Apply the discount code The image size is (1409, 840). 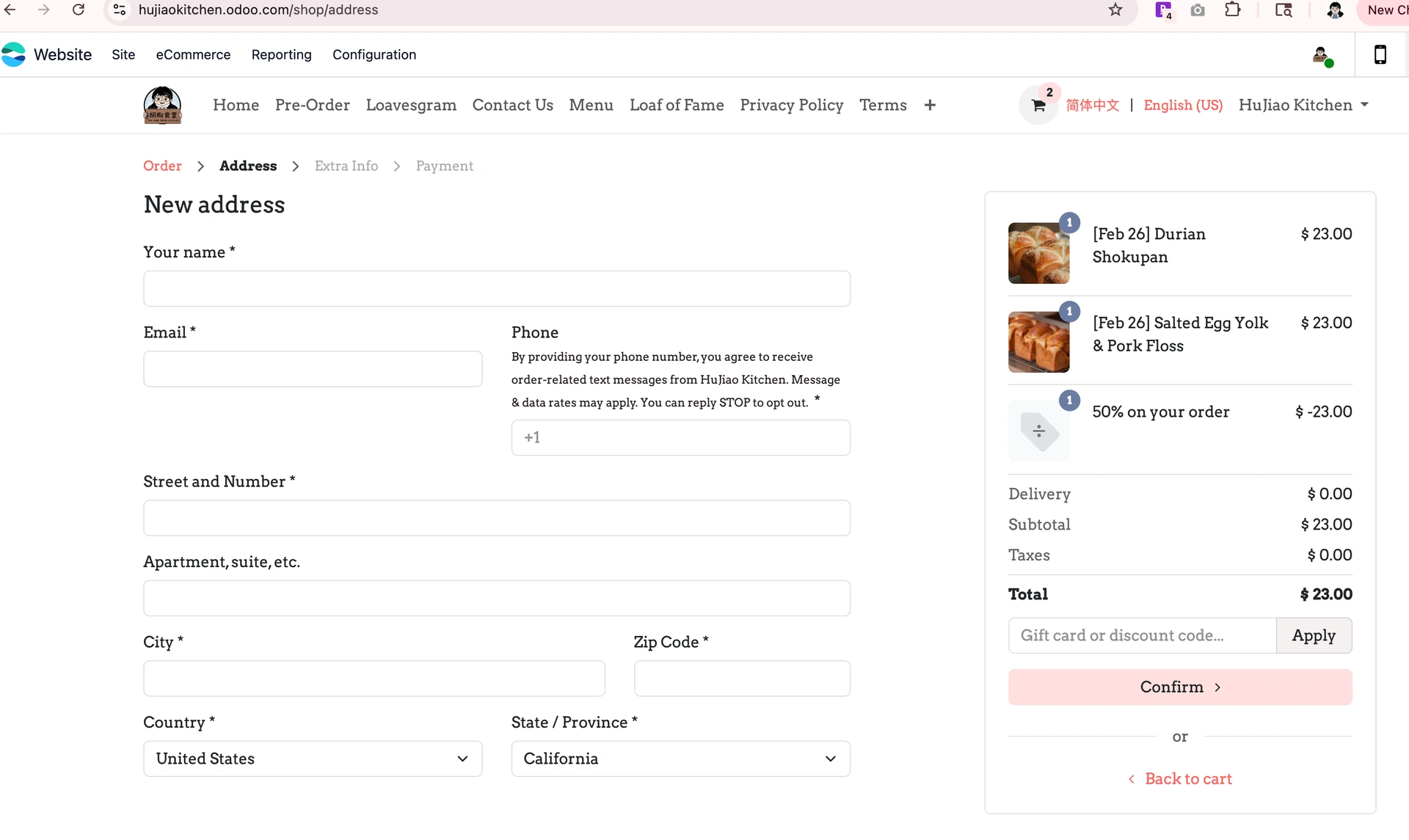click(x=1314, y=635)
